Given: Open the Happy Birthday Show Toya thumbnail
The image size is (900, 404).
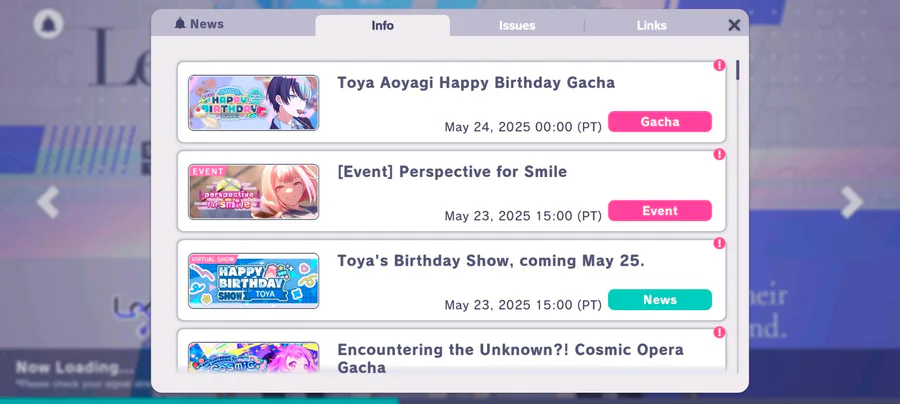Looking at the screenshot, I should pyautogui.click(x=254, y=281).
